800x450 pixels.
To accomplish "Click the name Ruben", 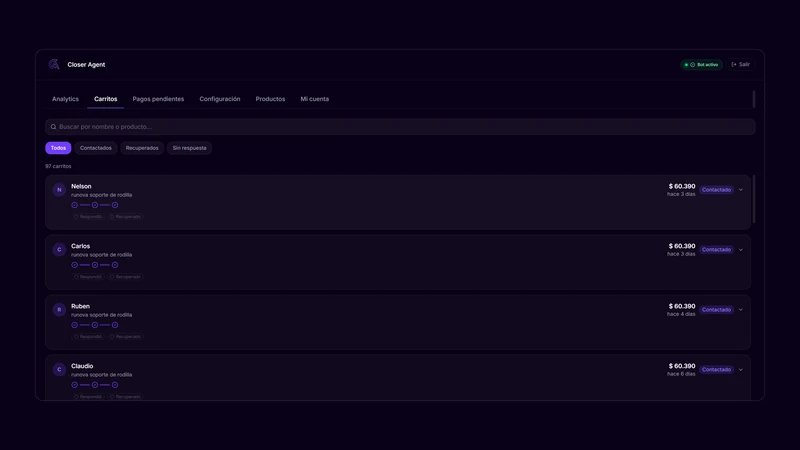I will point(81,306).
